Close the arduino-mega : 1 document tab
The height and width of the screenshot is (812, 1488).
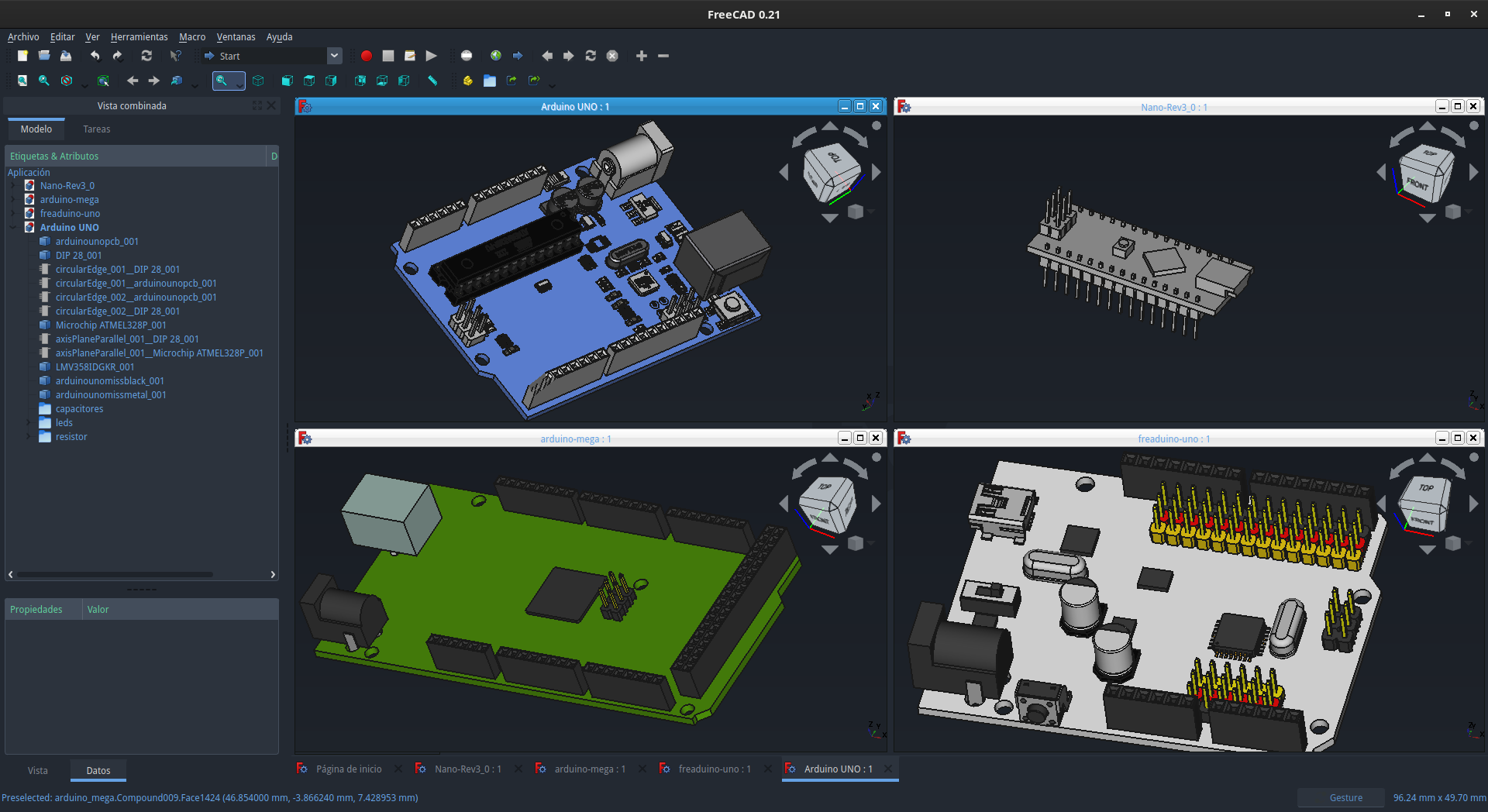(x=642, y=769)
